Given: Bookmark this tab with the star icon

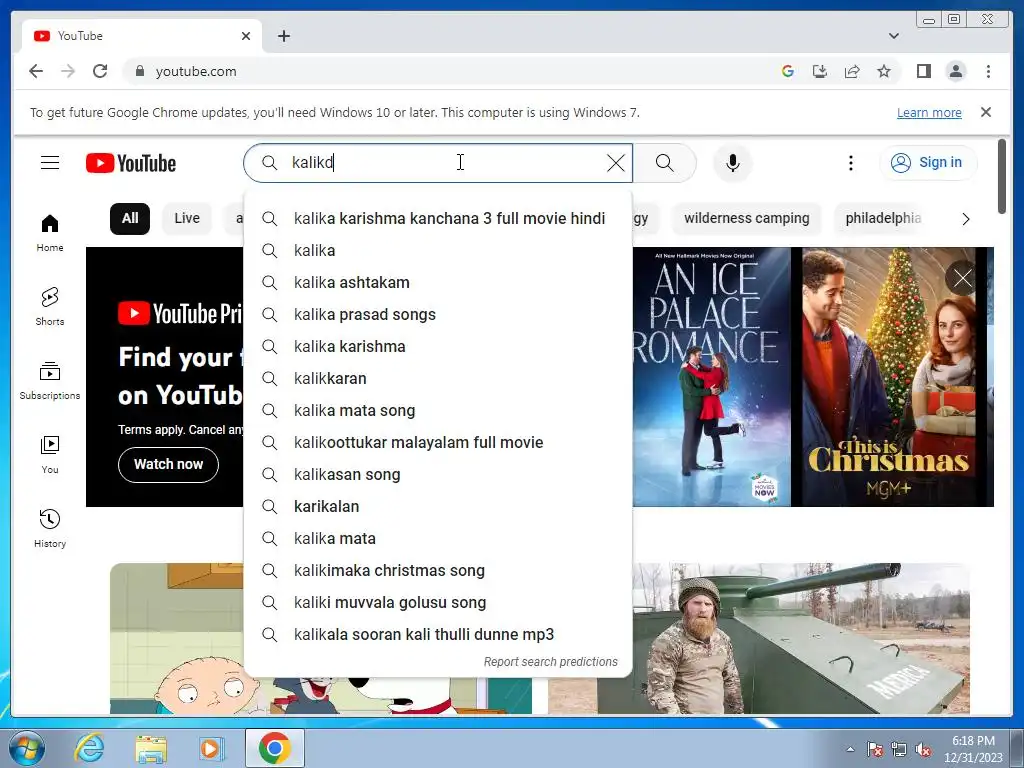Looking at the screenshot, I should point(884,71).
